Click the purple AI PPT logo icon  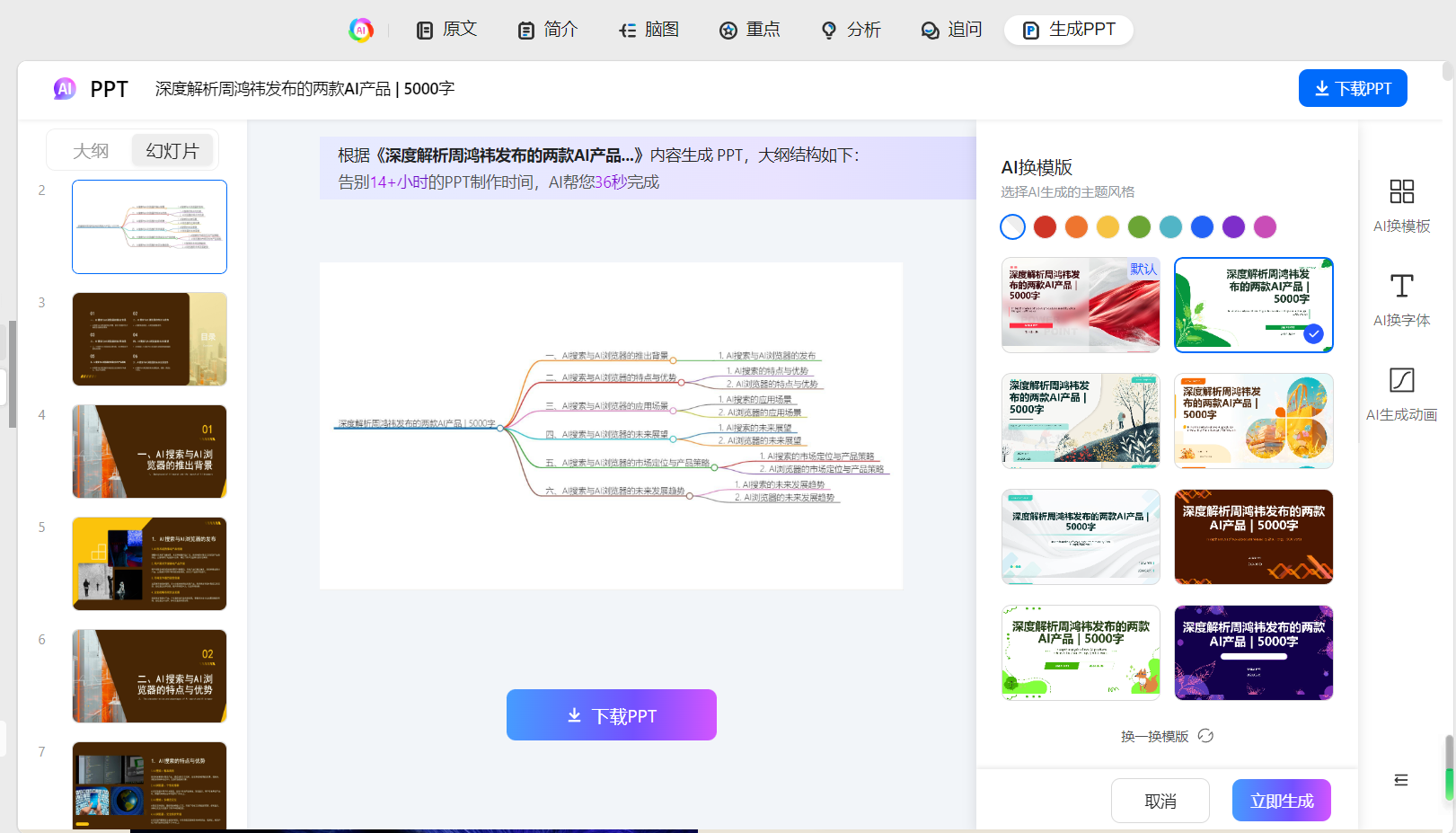65,88
